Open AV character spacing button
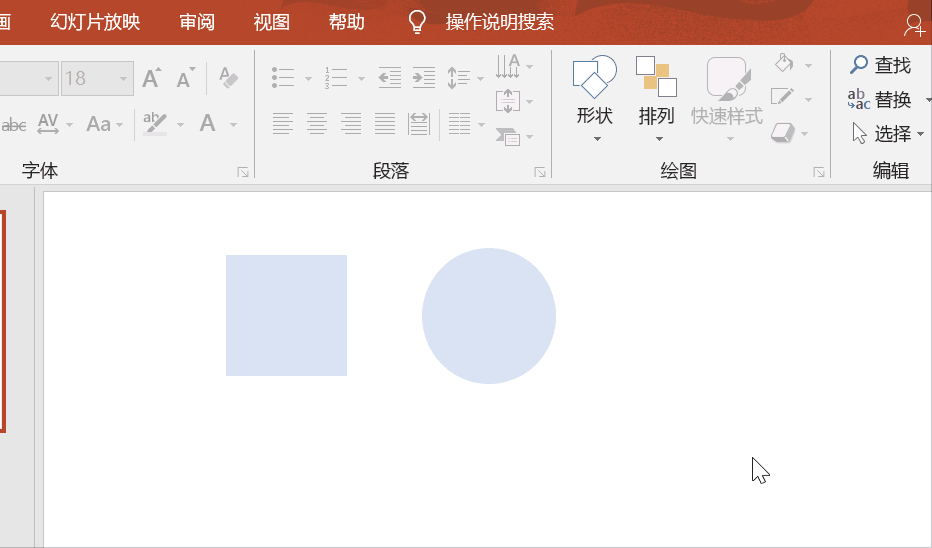Viewport: 932px width, 548px height. [48, 124]
